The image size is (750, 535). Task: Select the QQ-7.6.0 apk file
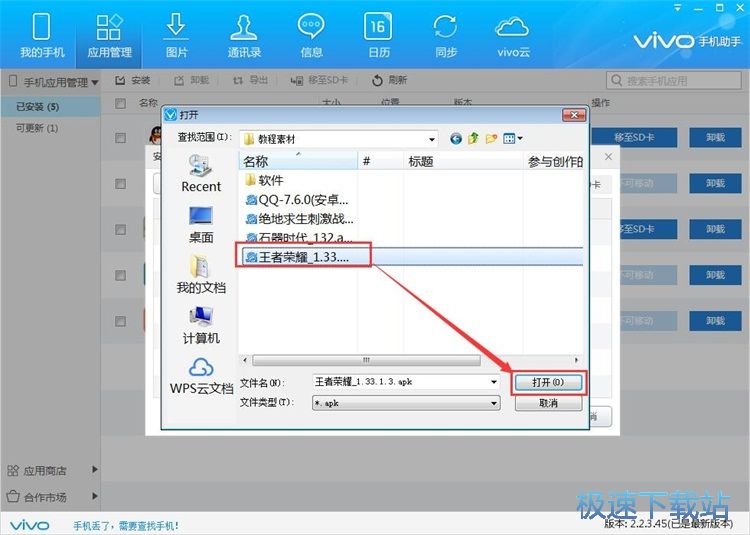click(x=297, y=199)
